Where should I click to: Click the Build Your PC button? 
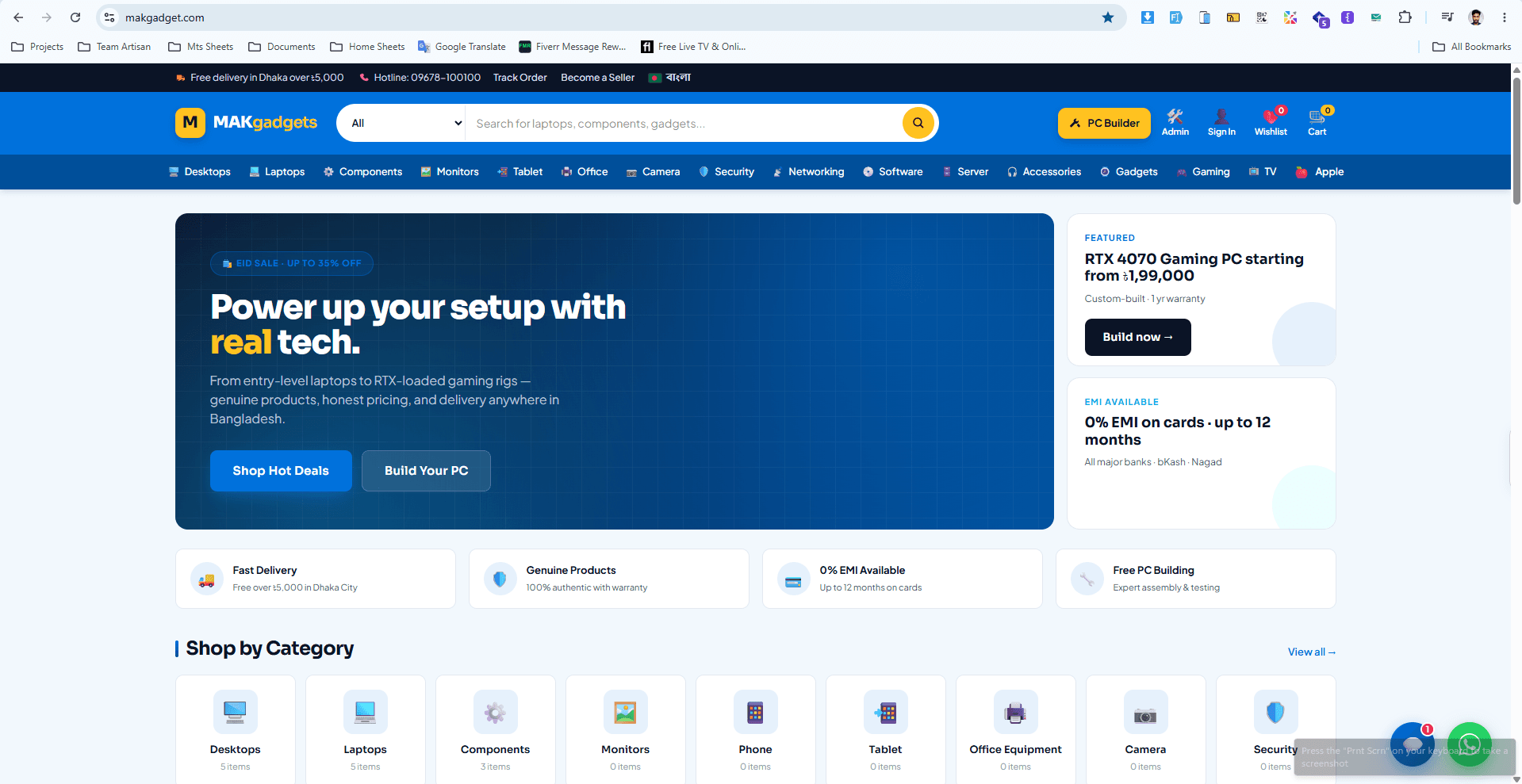click(426, 471)
